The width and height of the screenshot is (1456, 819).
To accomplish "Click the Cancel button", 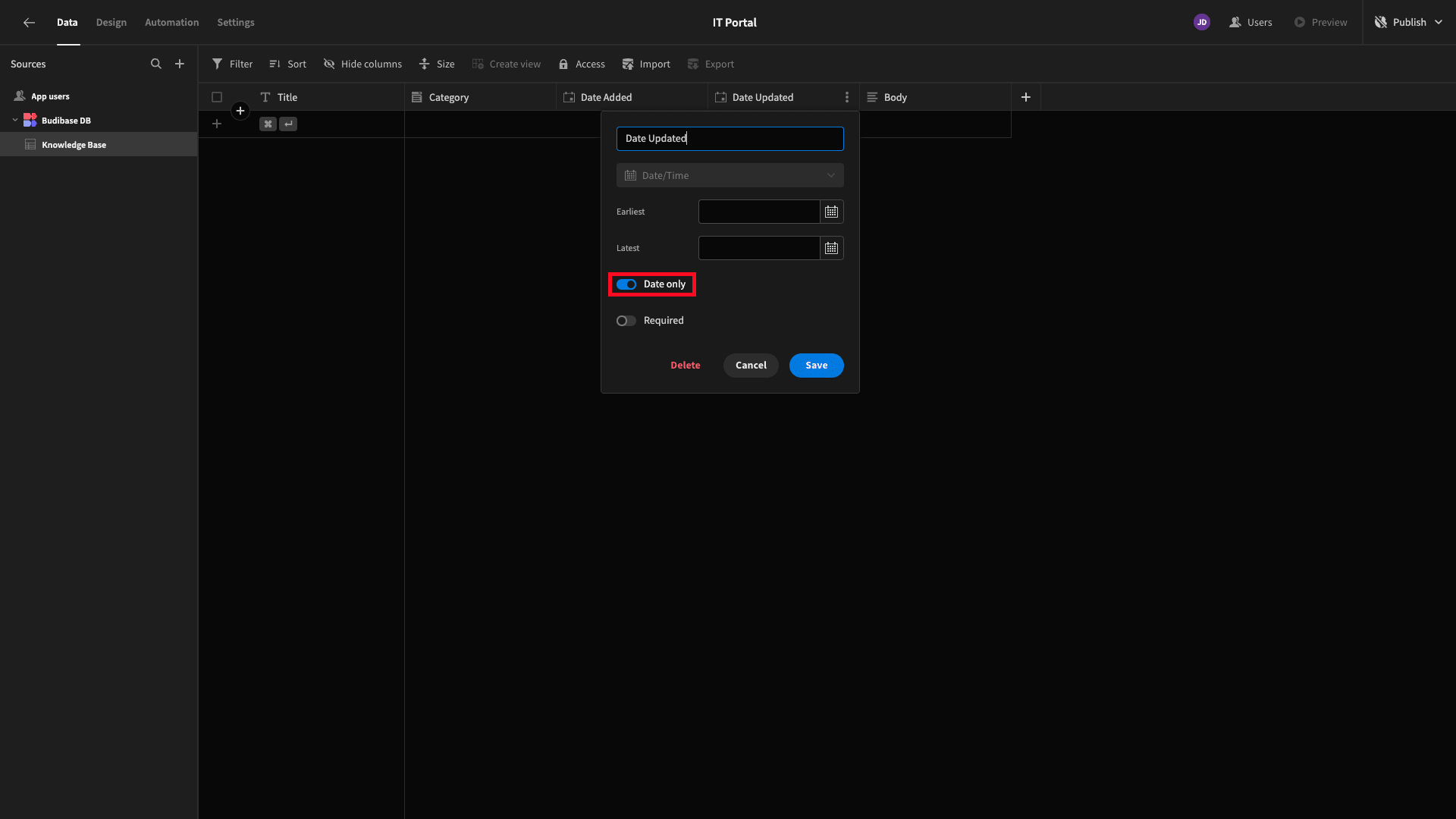I will point(751,366).
